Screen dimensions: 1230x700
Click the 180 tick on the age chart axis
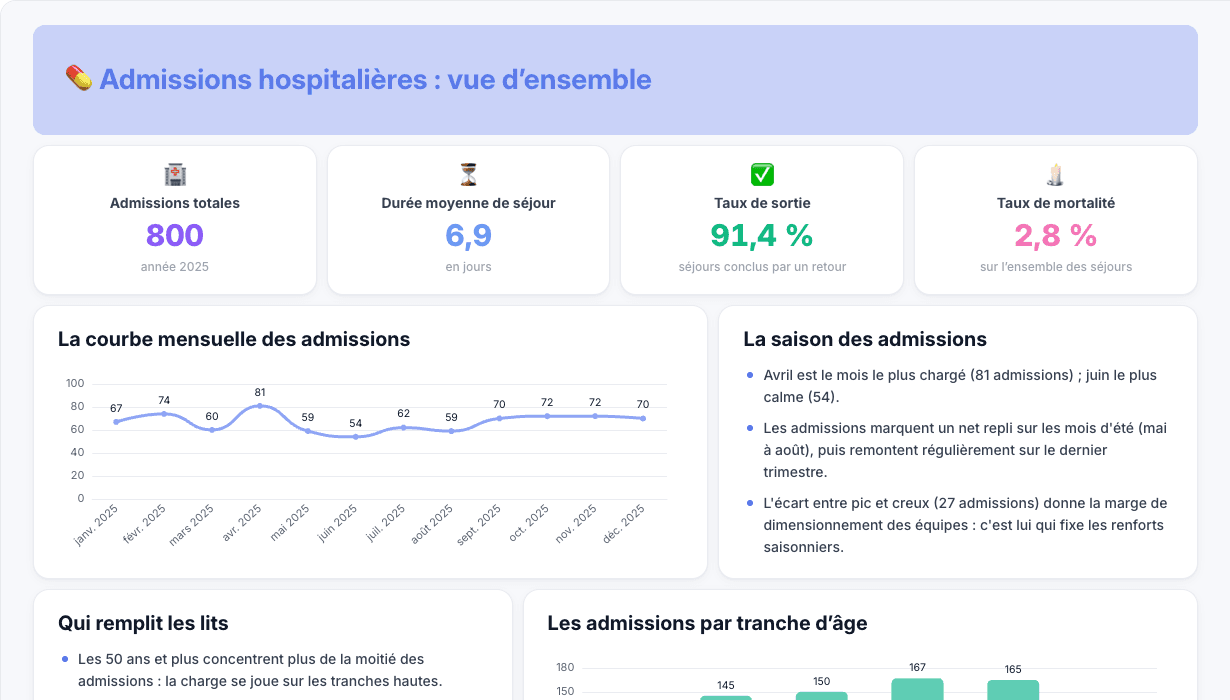click(565, 668)
